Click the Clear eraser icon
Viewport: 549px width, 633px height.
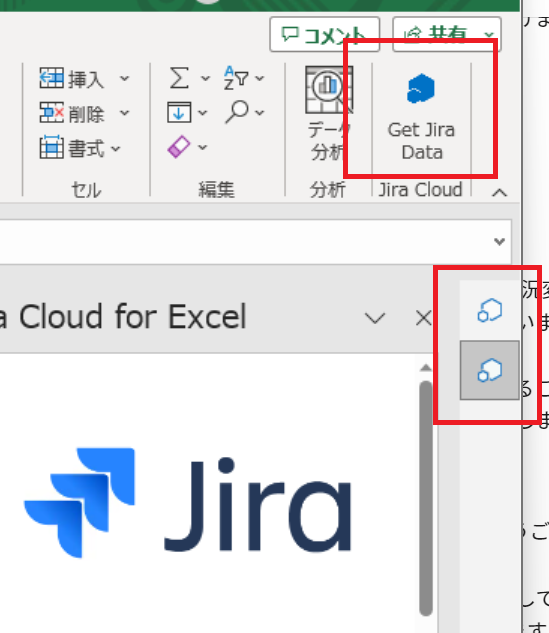(179, 147)
